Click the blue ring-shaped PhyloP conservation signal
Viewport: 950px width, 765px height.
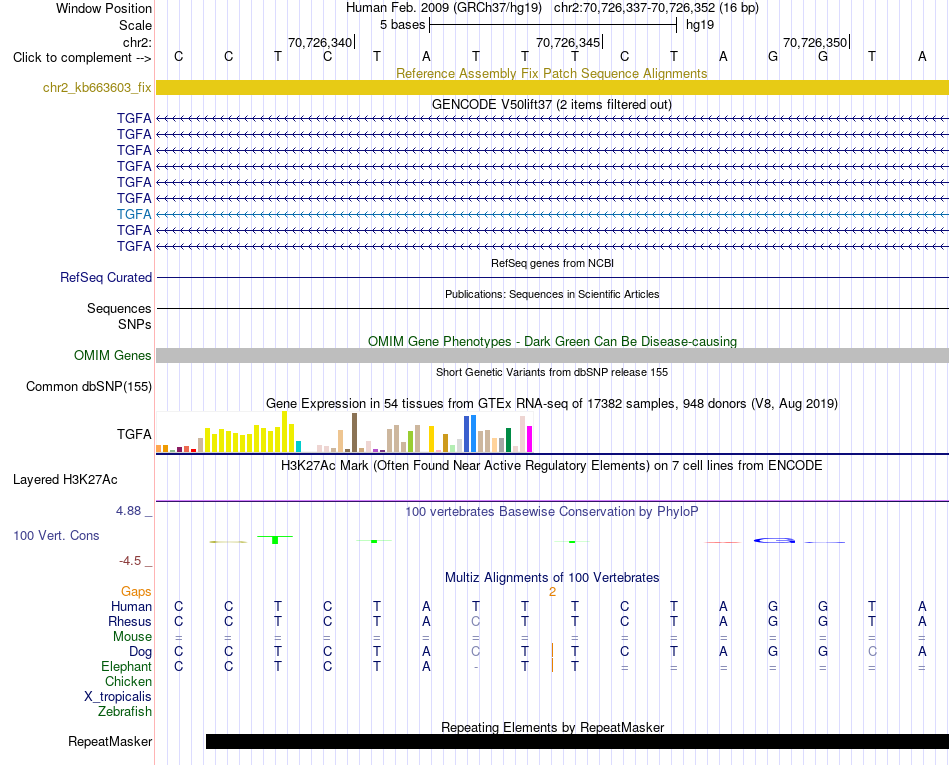click(x=774, y=540)
